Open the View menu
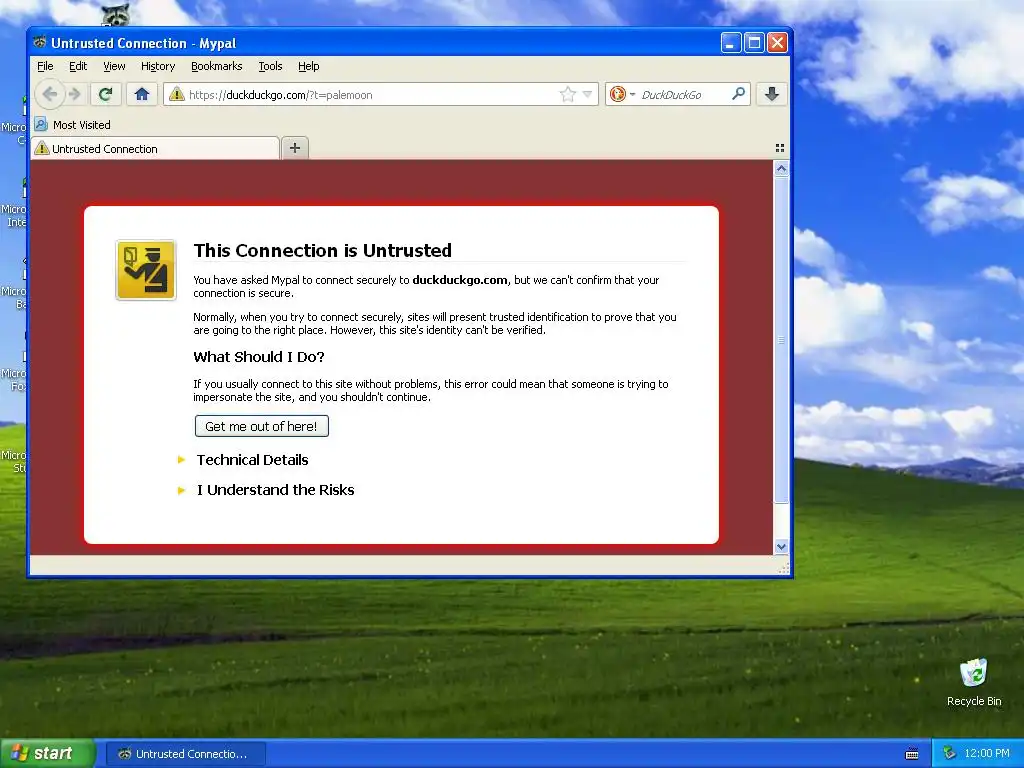Screen dimensions: 1024x768 114,66
